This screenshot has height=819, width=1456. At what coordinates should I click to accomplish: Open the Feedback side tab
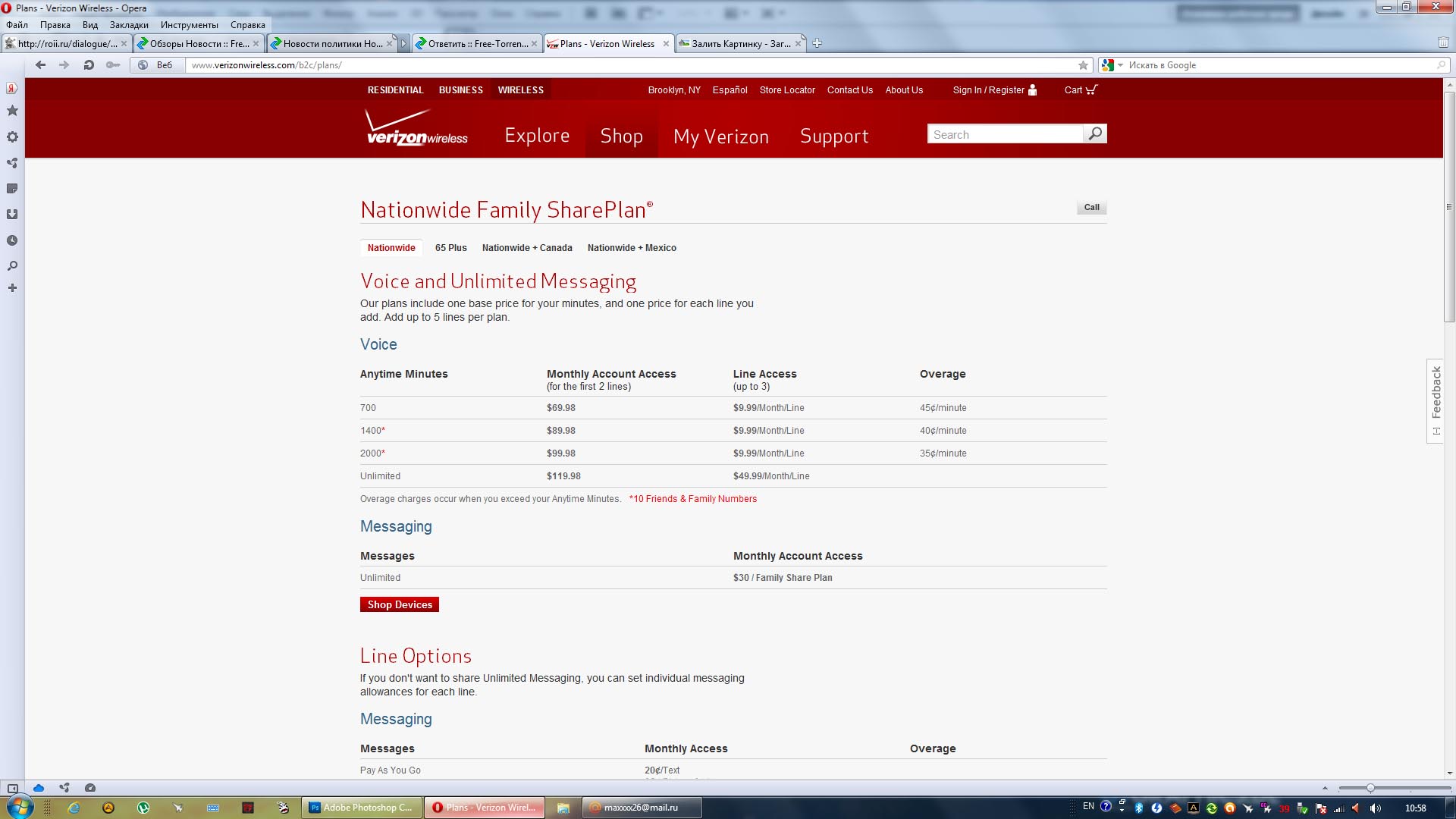pos(1435,400)
